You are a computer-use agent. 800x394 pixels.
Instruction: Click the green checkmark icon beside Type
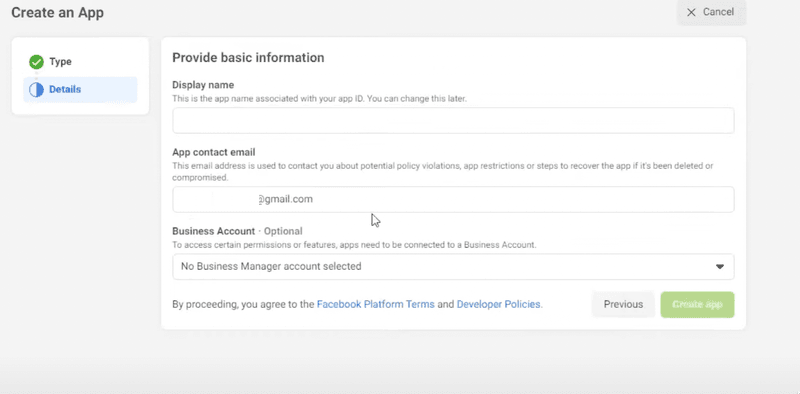tap(36, 62)
